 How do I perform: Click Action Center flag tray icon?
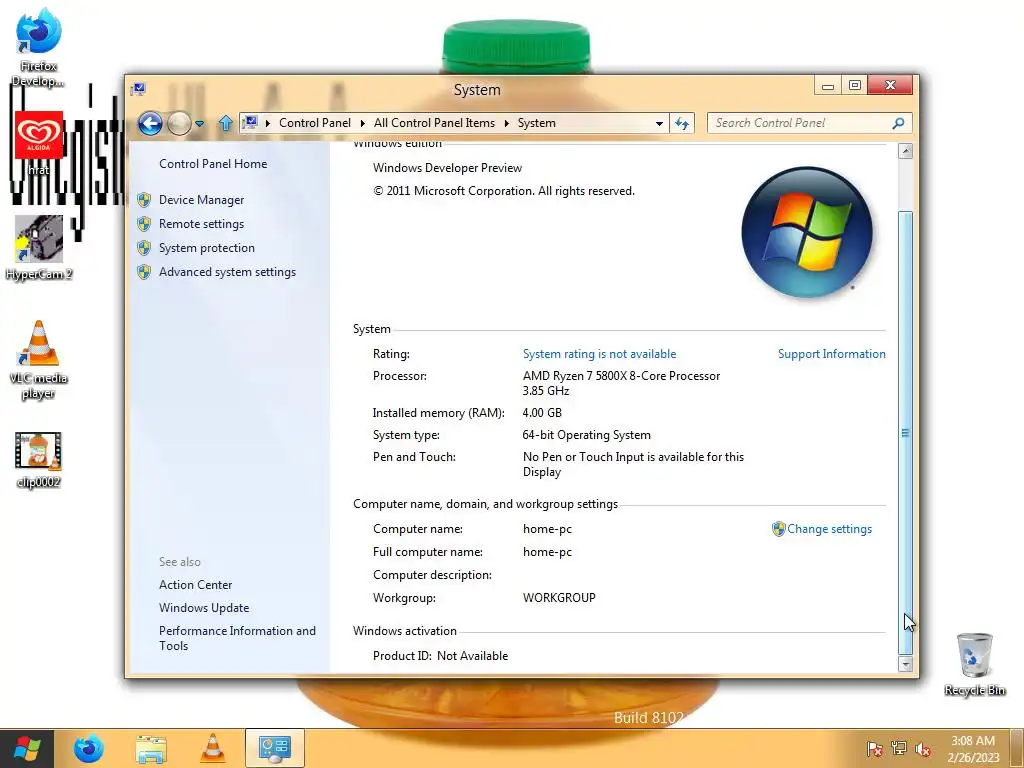(x=875, y=748)
